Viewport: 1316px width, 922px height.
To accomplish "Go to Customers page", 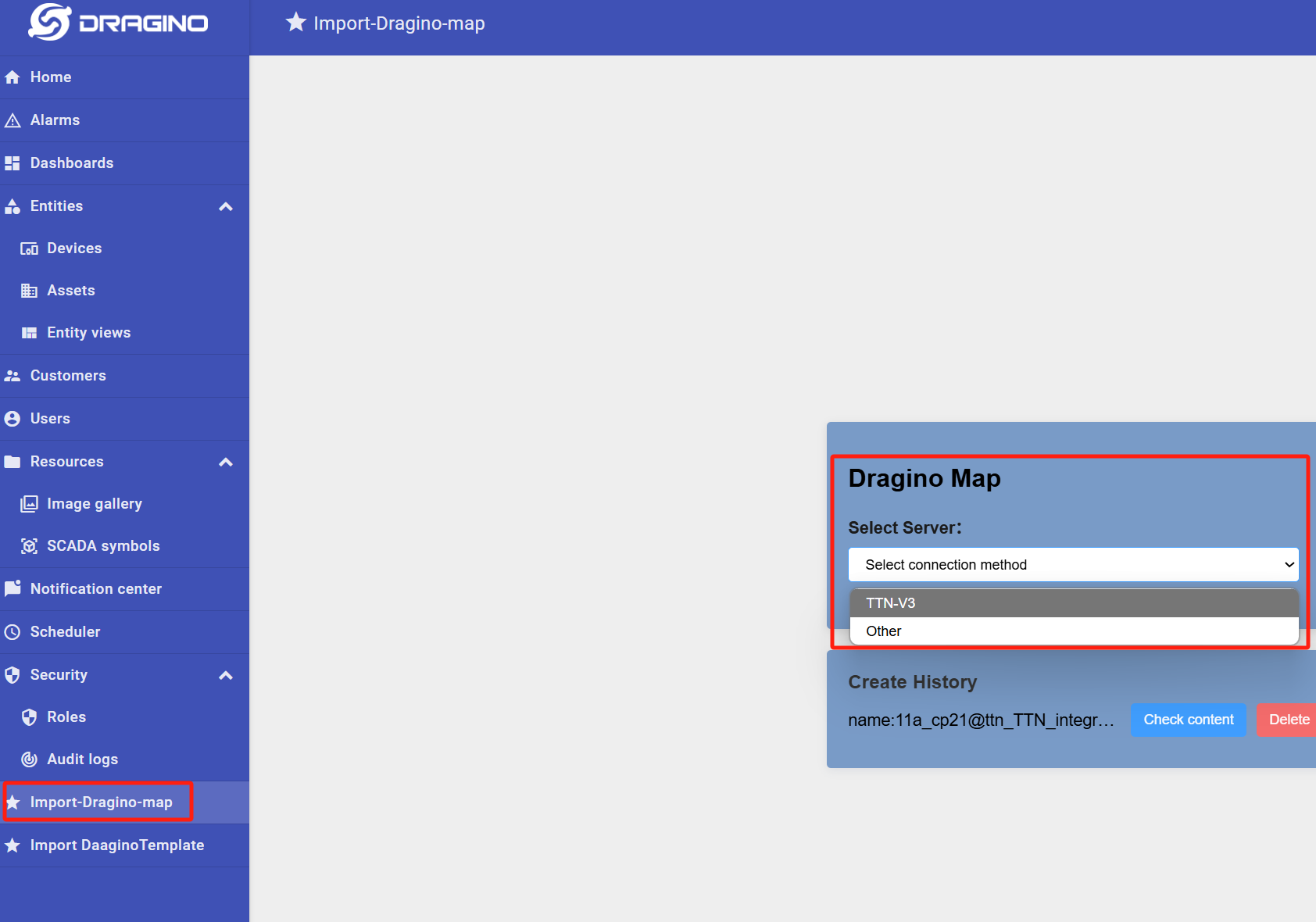I will (x=124, y=376).
